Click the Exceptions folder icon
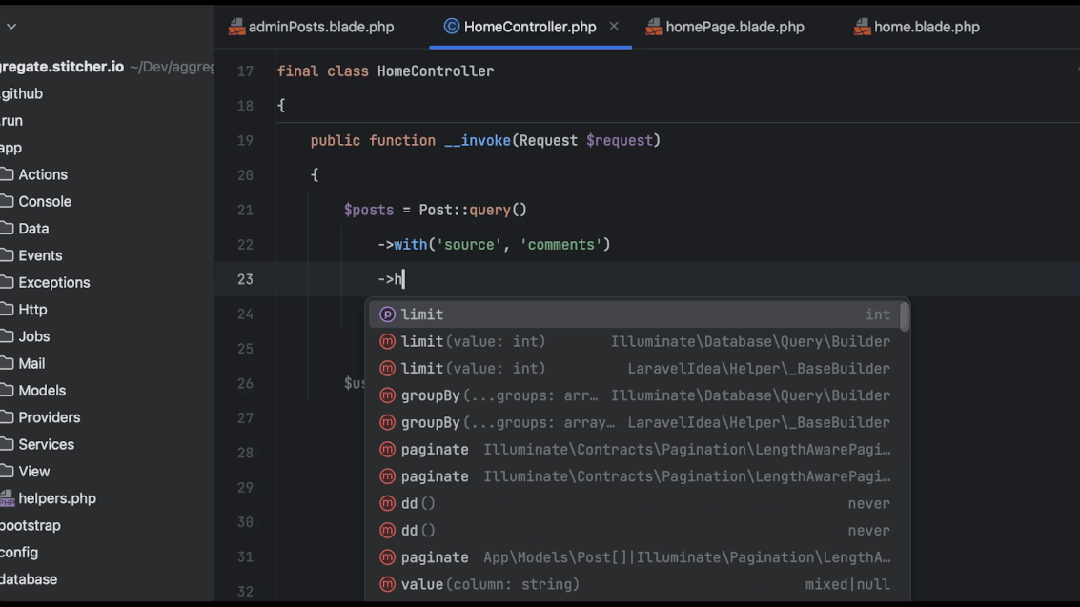 pos(7,282)
